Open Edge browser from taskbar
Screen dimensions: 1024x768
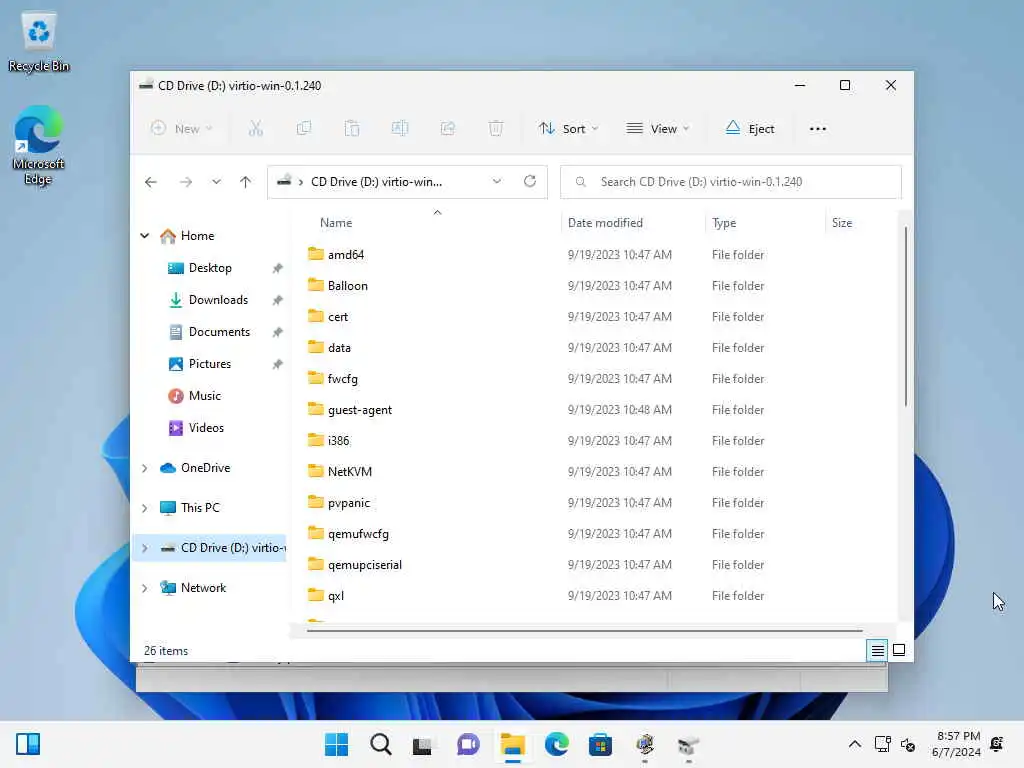[x=556, y=744]
